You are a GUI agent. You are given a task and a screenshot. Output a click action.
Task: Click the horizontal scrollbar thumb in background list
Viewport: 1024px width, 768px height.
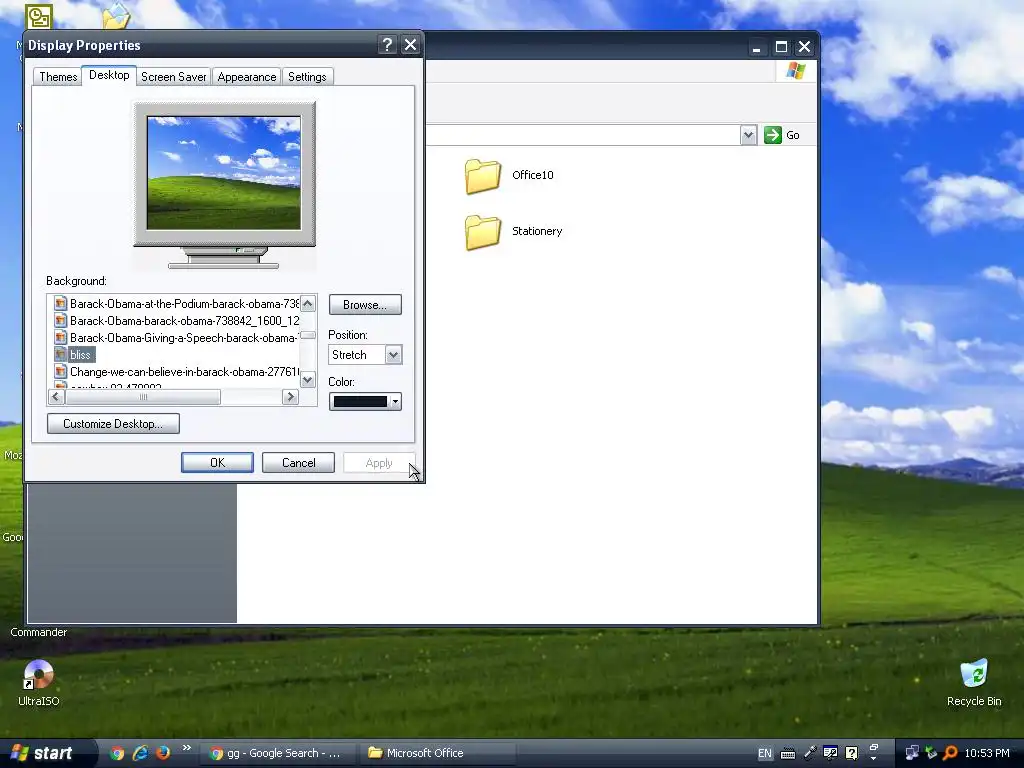[143, 397]
